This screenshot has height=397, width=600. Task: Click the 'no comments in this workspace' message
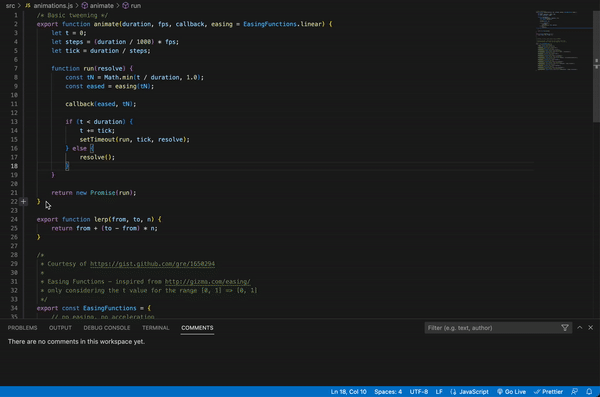click(76, 341)
